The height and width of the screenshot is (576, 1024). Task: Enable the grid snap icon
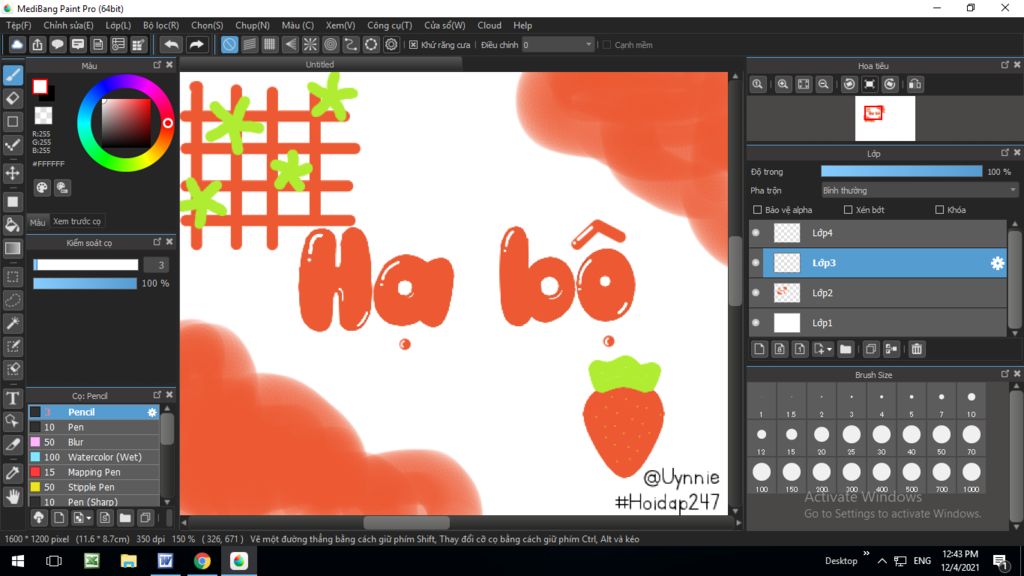pos(270,44)
